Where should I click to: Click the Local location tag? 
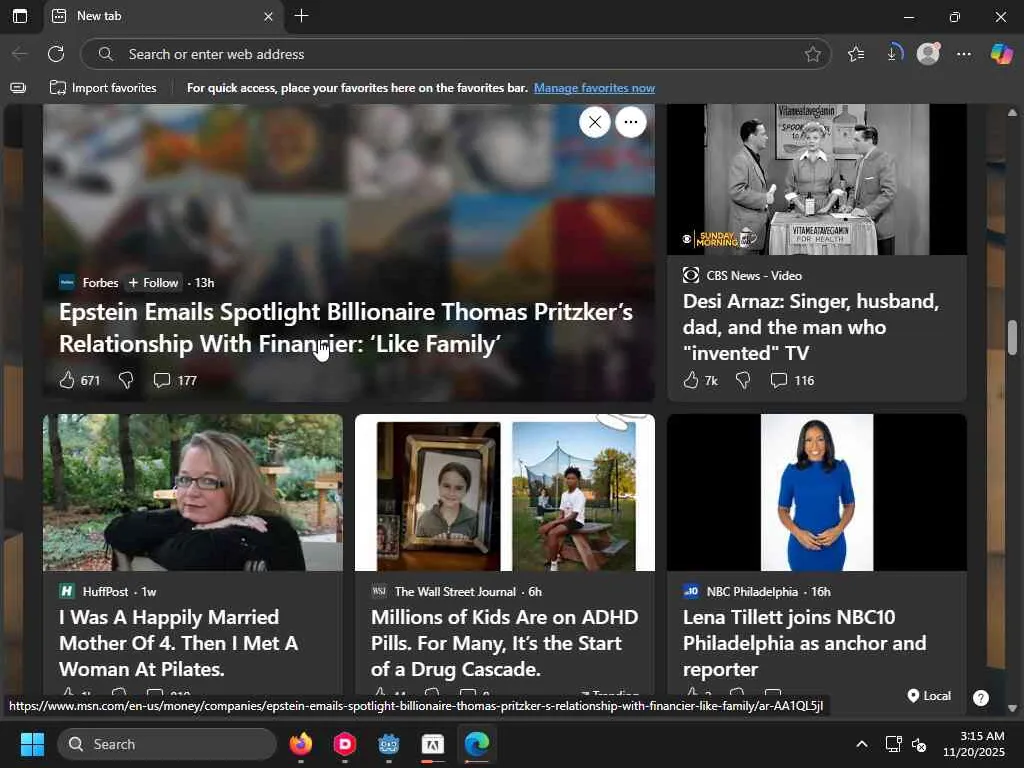(x=929, y=696)
